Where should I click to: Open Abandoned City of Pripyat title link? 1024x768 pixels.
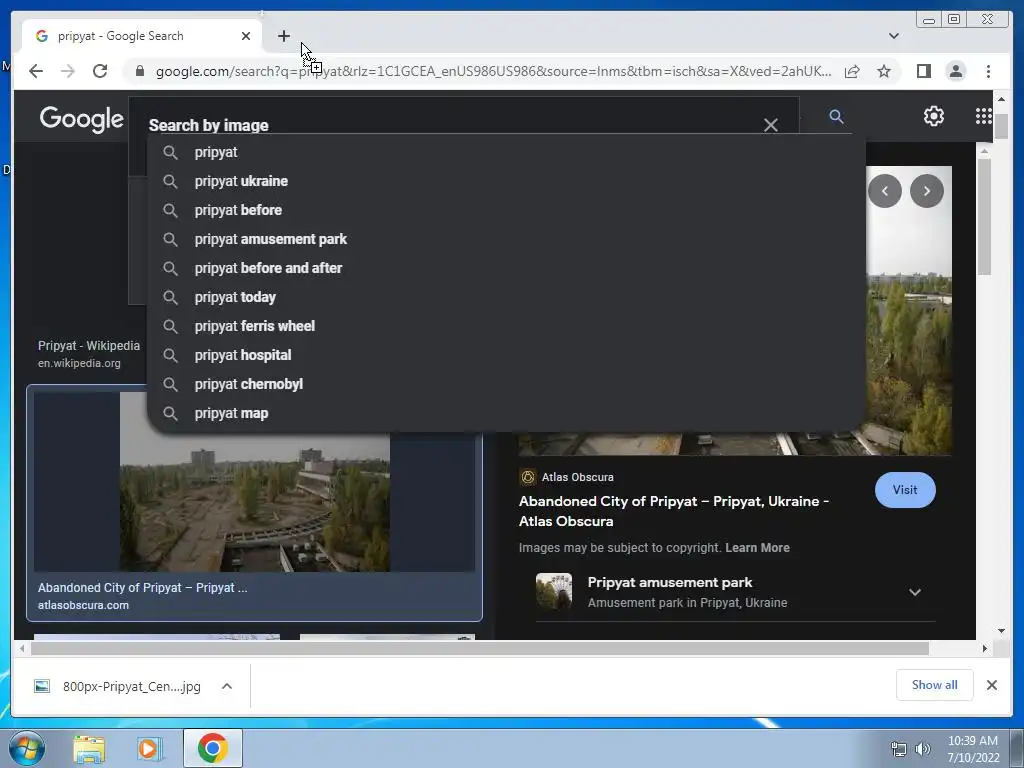(x=674, y=511)
